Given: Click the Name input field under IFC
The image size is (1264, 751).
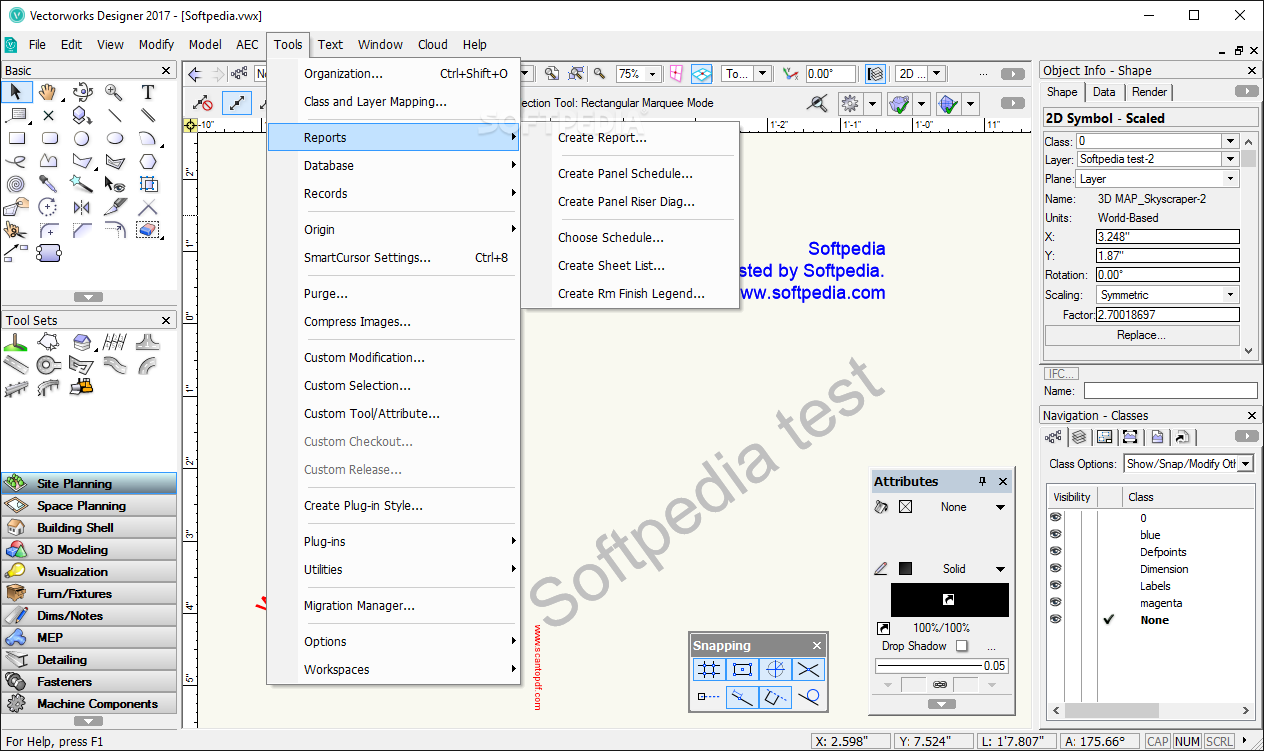Looking at the screenshot, I should click(x=1170, y=391).
